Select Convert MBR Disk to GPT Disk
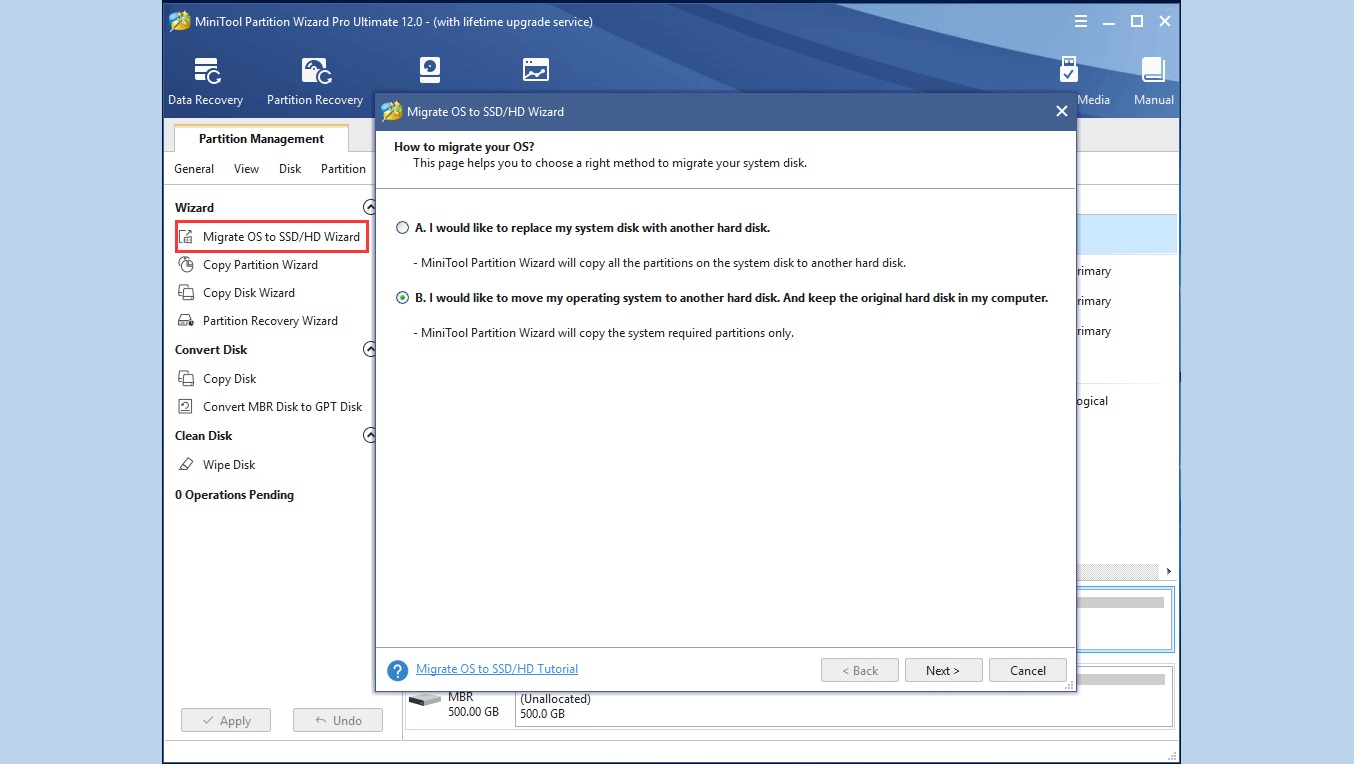Viewport: 1354px width, 764px height. click(283, 407)
